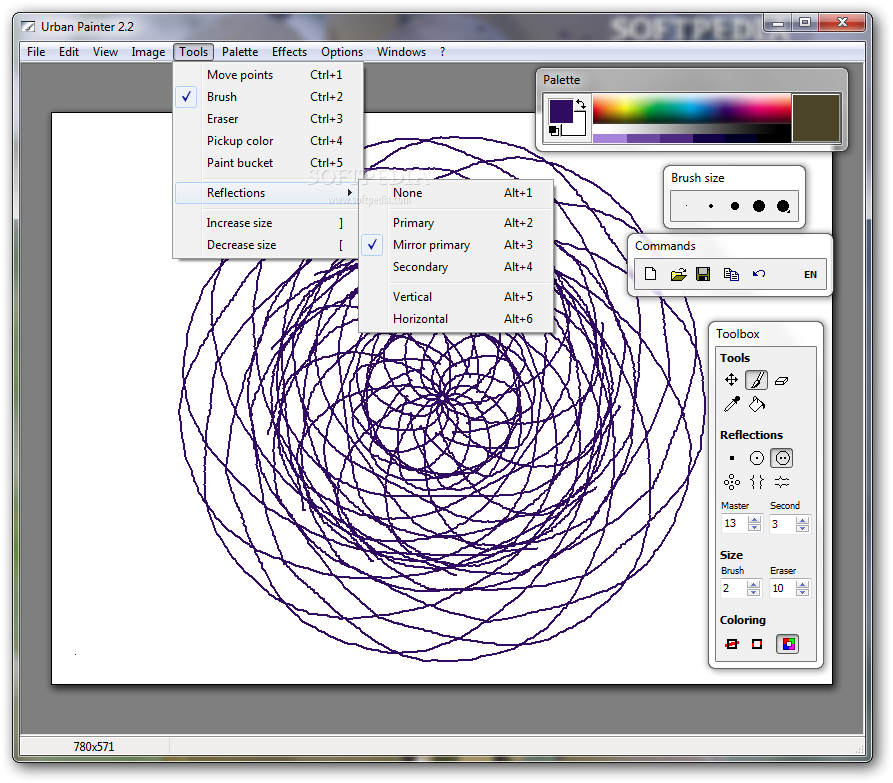Select the first Coloring mode icon with red line
893x783 pixels.
click(x=732, y=644)
